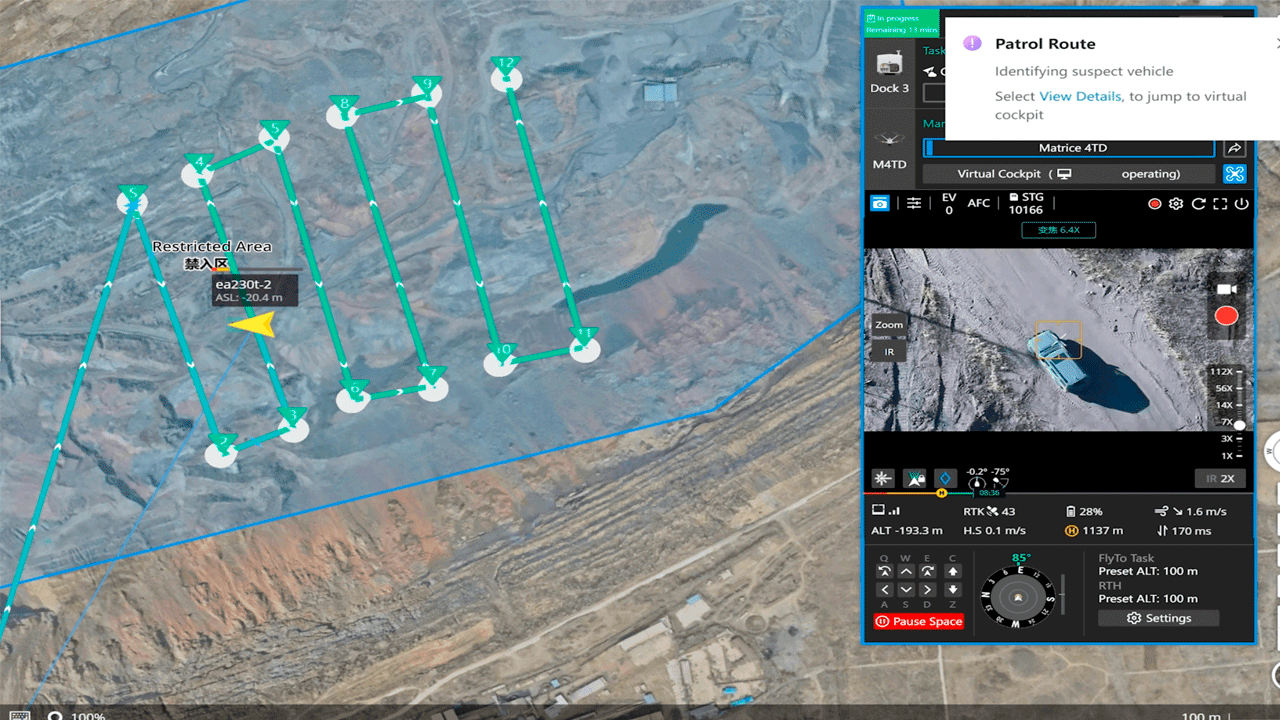Click View Details link in notification
The image size is (1280, 720).
pos(1080,97)
